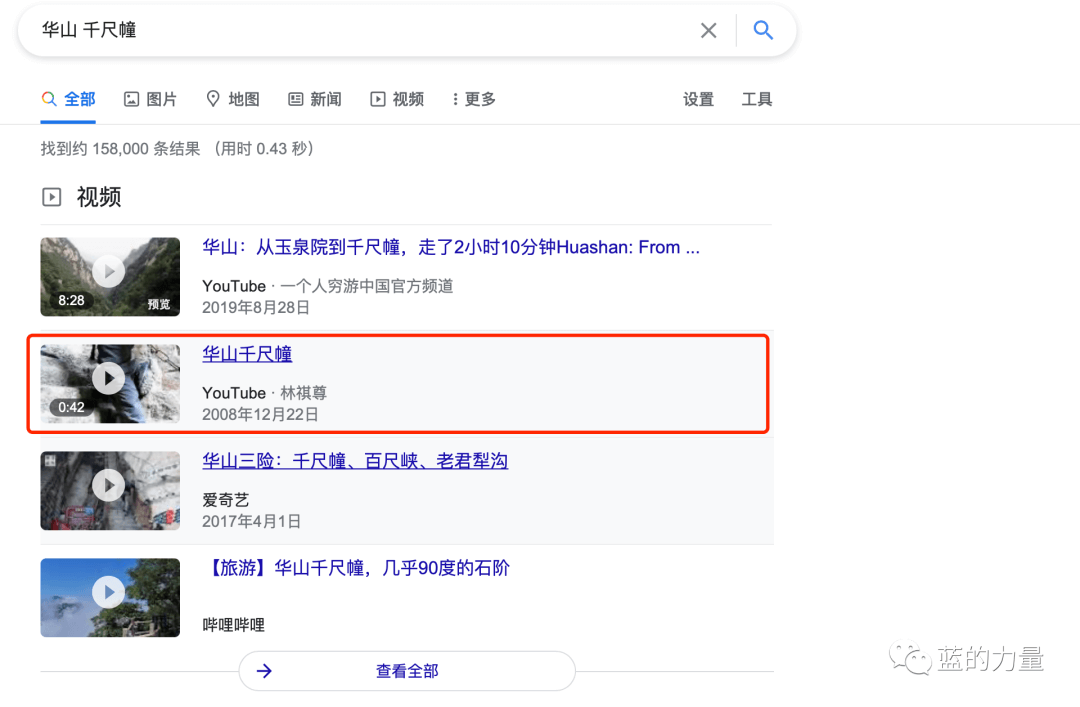Viewport: 1080px width, 707px height.
Task: Switch to the 地图 maps tab
Action: 232,99
